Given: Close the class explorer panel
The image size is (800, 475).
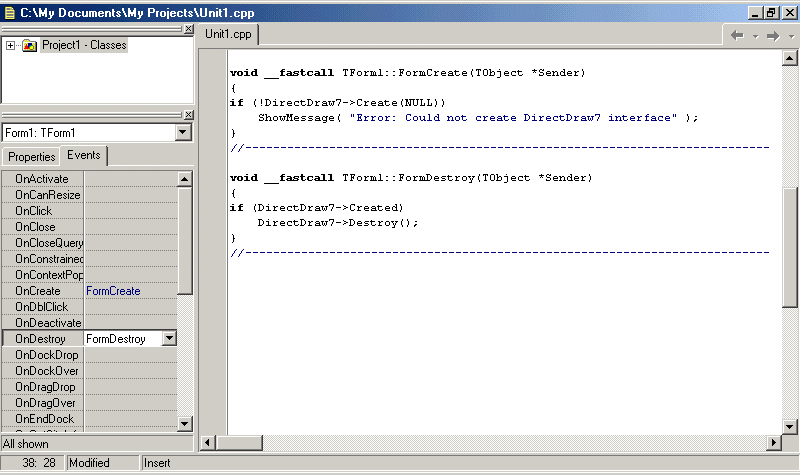Looking at the screenshot, I should [x=188, y=29].
